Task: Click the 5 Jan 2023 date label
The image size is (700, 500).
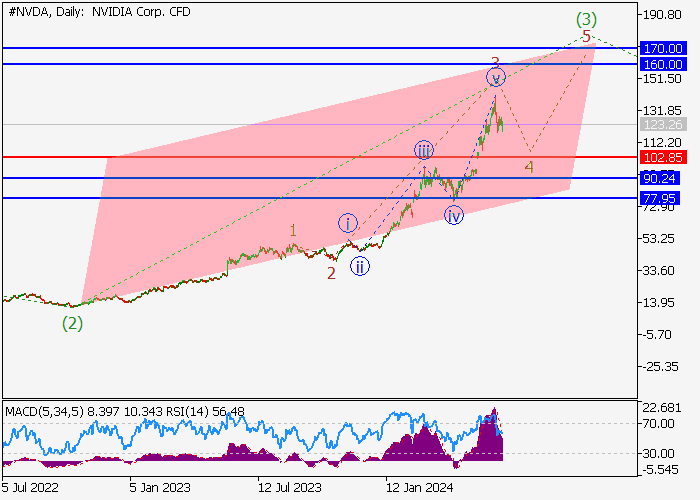Action: [x=160, y=487]
